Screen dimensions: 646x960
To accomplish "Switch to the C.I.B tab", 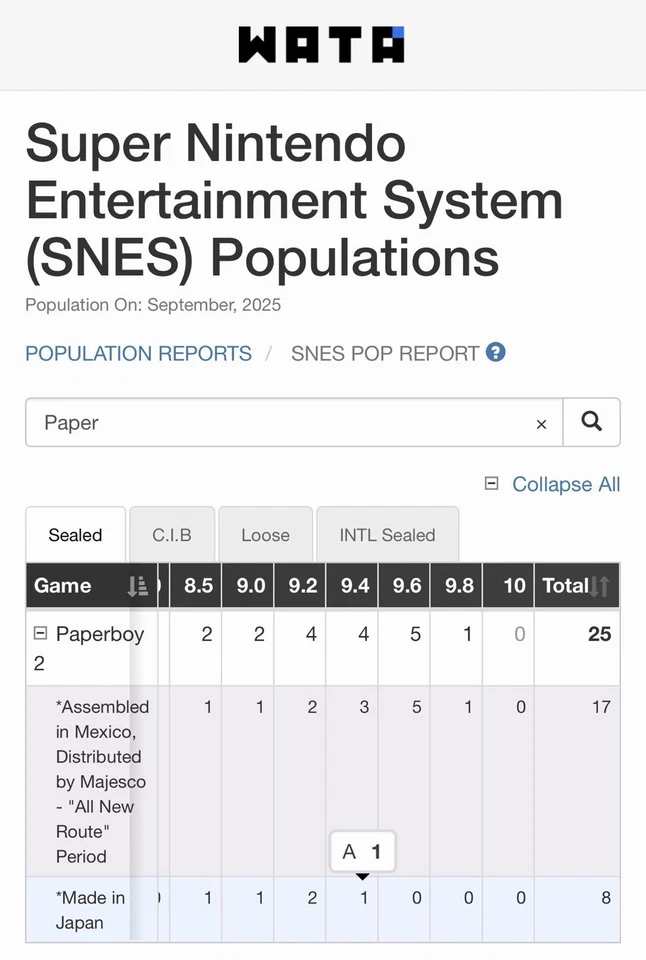I will 172,535.
